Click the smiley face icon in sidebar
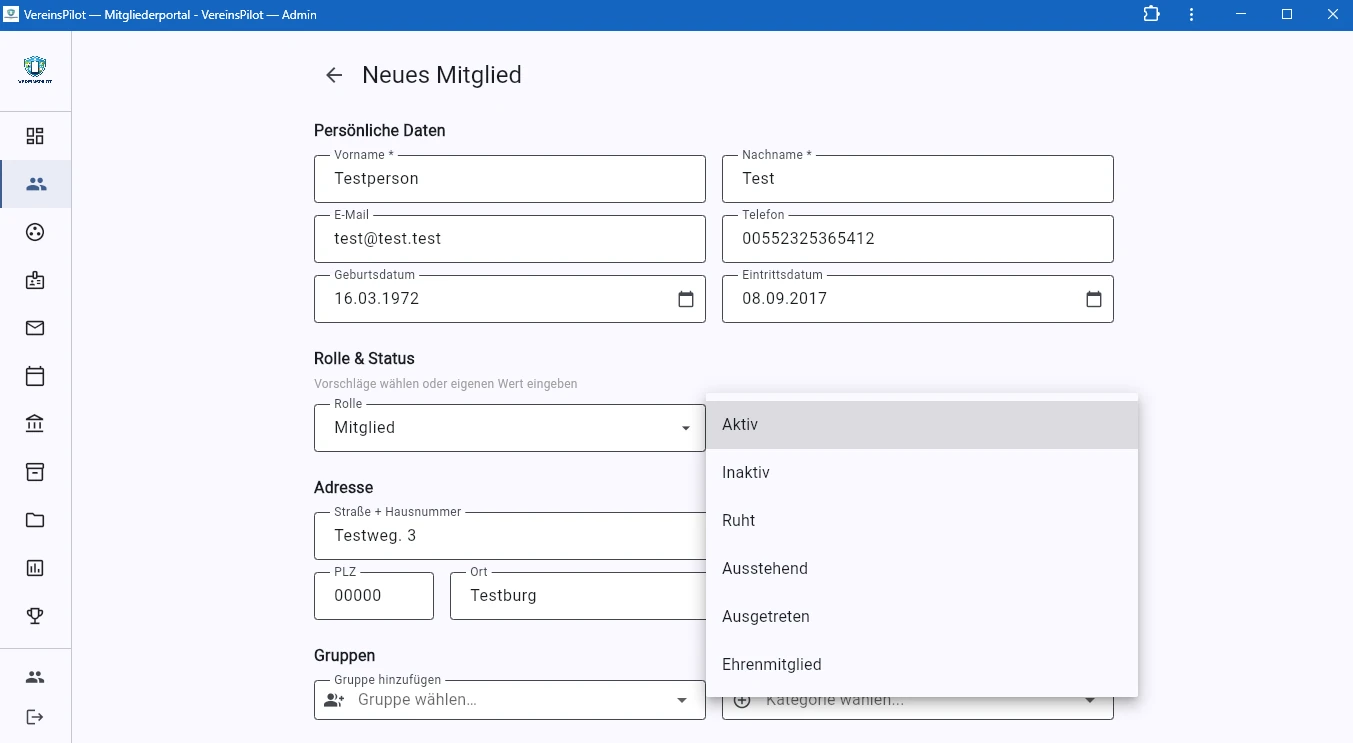Viewport: 1353px width, 743px height. point(35,232)
